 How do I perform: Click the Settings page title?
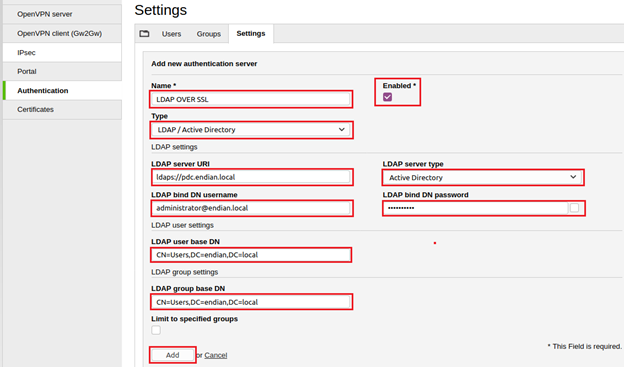(x=160, y=10)
